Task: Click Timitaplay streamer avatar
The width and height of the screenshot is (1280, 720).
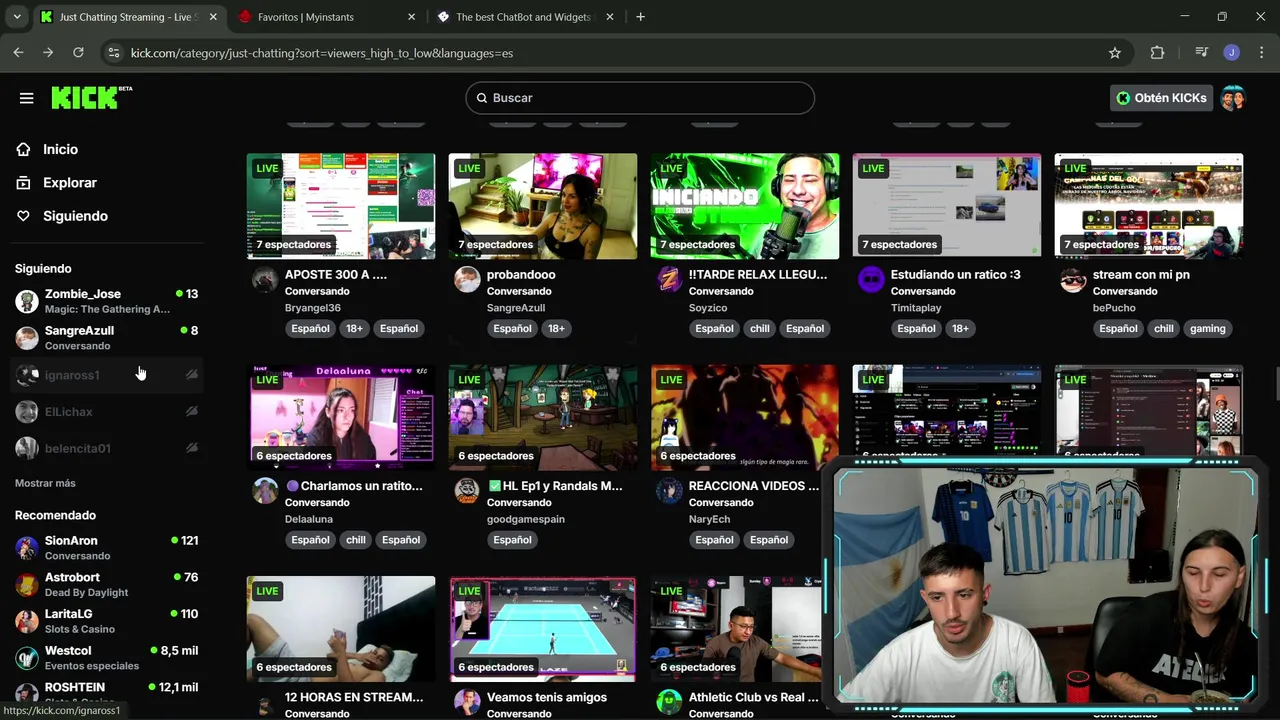Action: [x=871, y=279]
